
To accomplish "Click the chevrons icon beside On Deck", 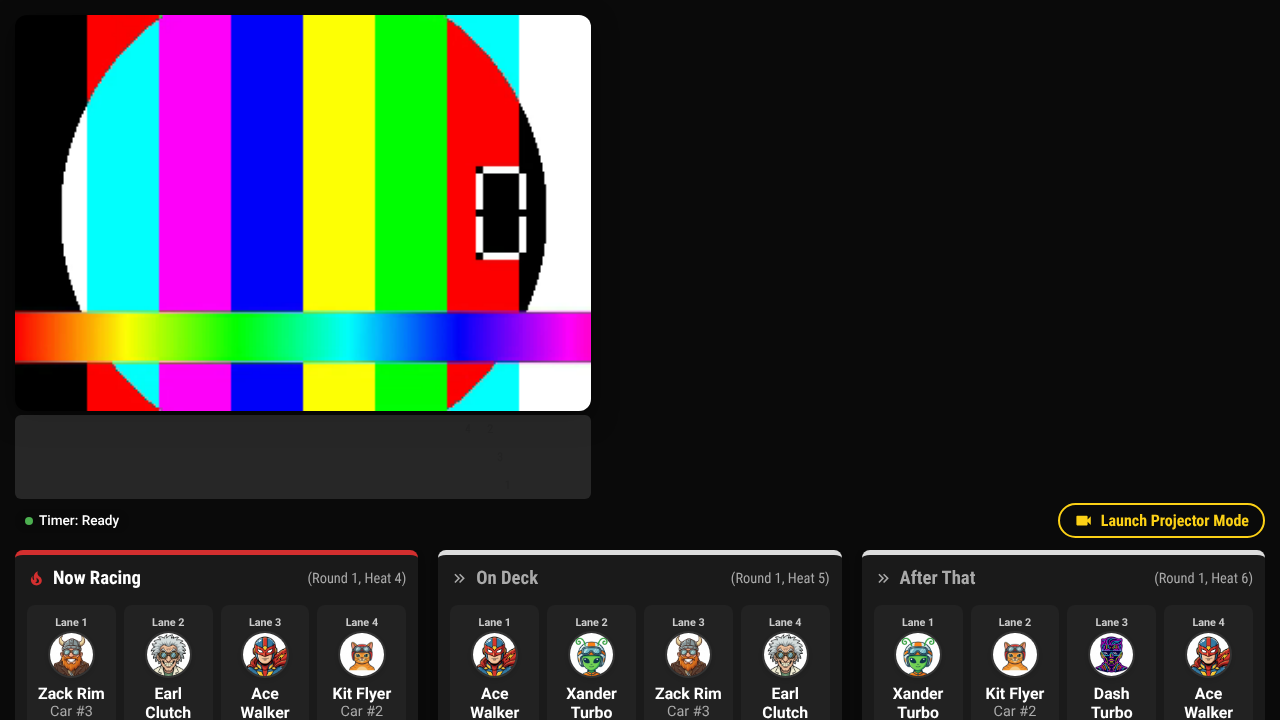I will [460, 578].
